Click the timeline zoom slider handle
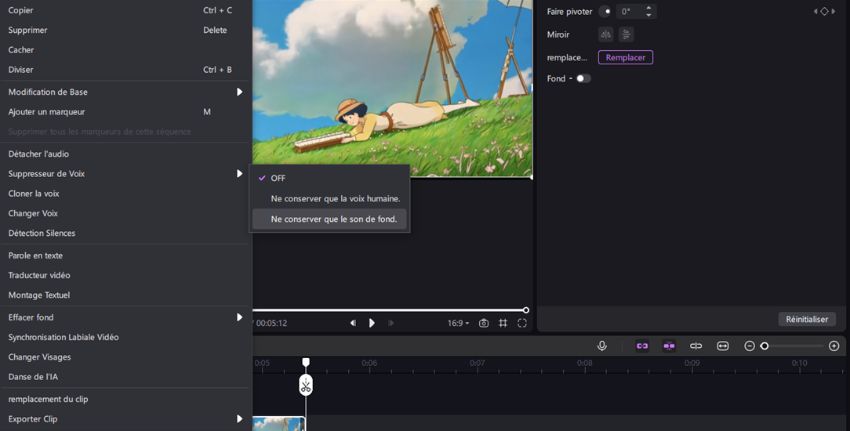The height and width of the screenshot is (431, 850). pyautogui.click(x=765, y=346)
